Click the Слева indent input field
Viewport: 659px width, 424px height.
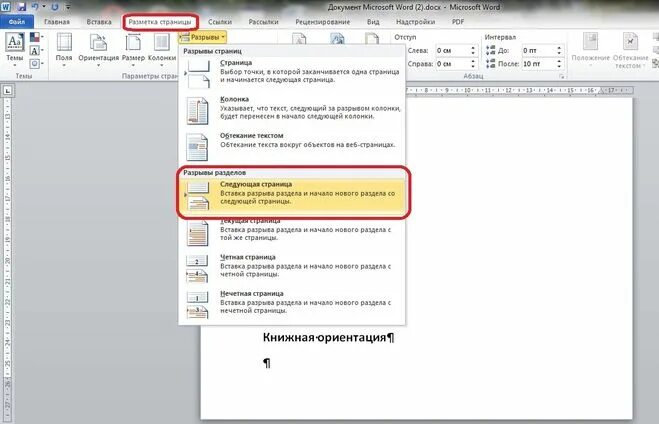(x=452, y=50)
